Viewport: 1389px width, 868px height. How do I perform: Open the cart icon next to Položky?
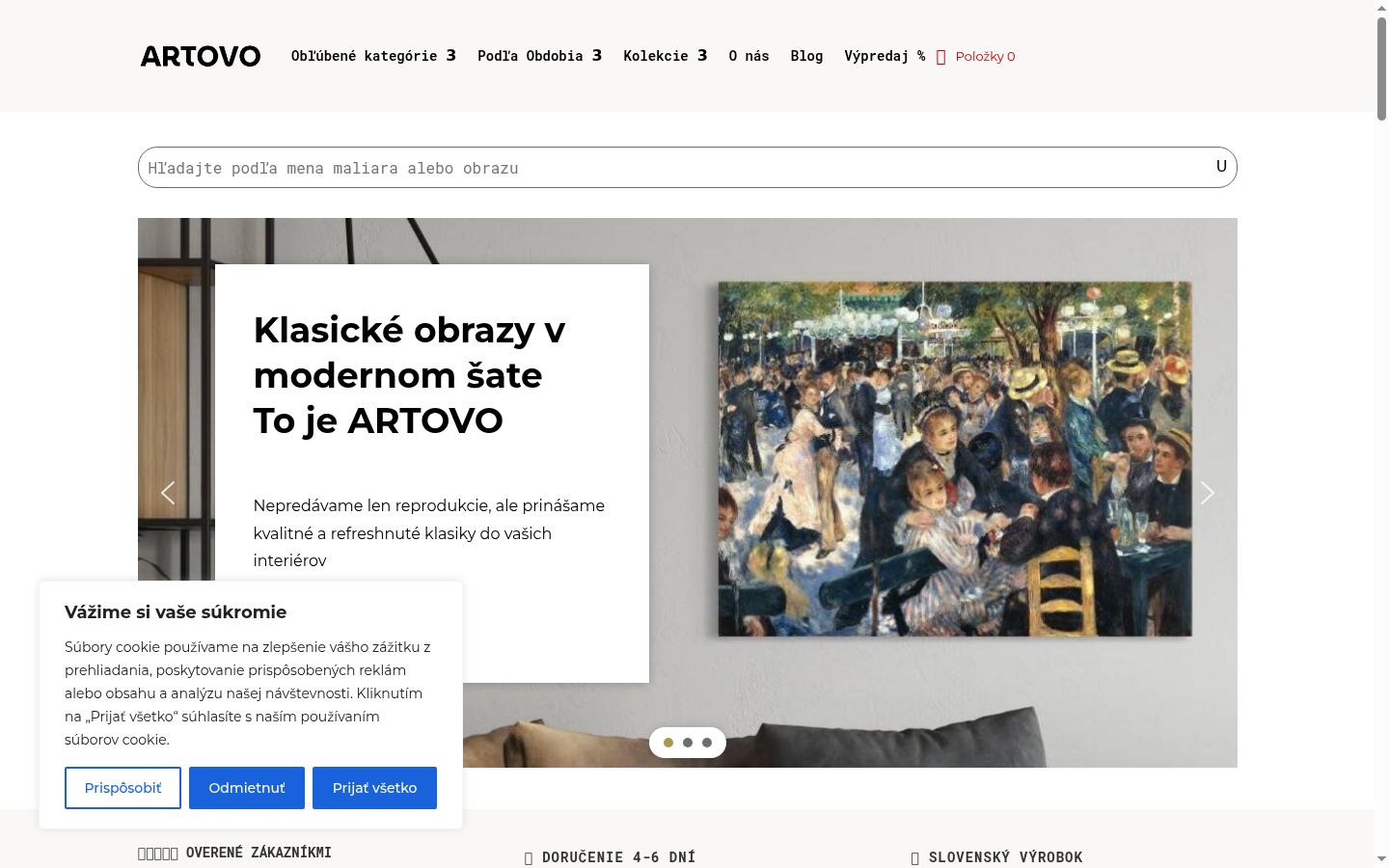click(x=941, y=57)
